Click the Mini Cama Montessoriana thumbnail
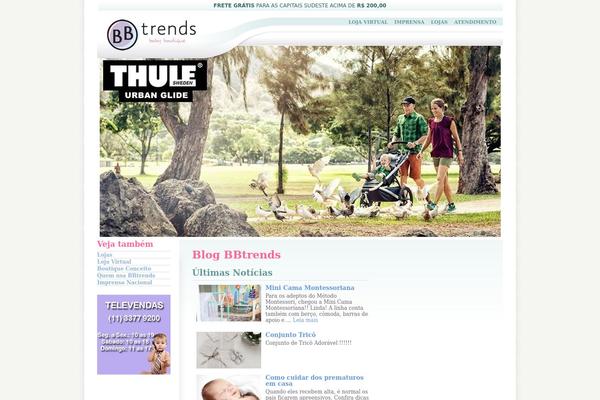Image resolution: width=600 pixels, height=400 pixels. click(229, 303)
